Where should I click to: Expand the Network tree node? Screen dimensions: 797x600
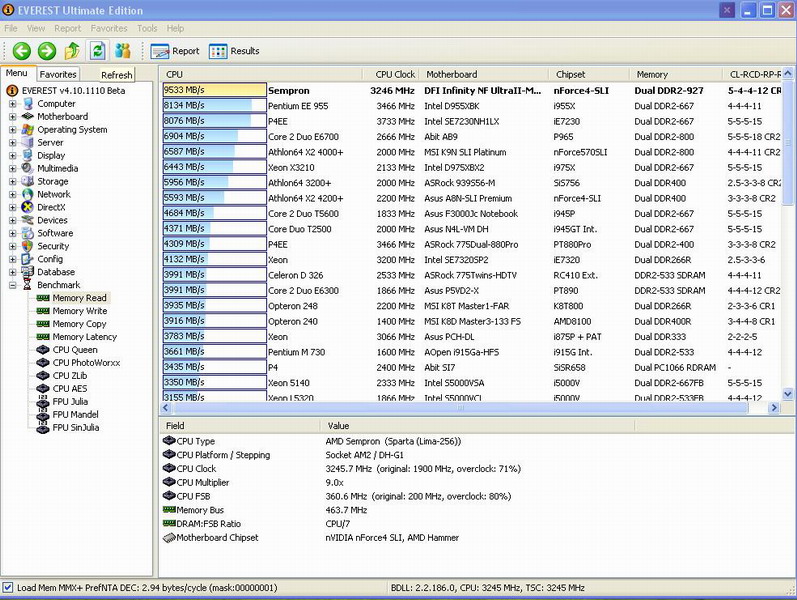click(x=12, y=194)
